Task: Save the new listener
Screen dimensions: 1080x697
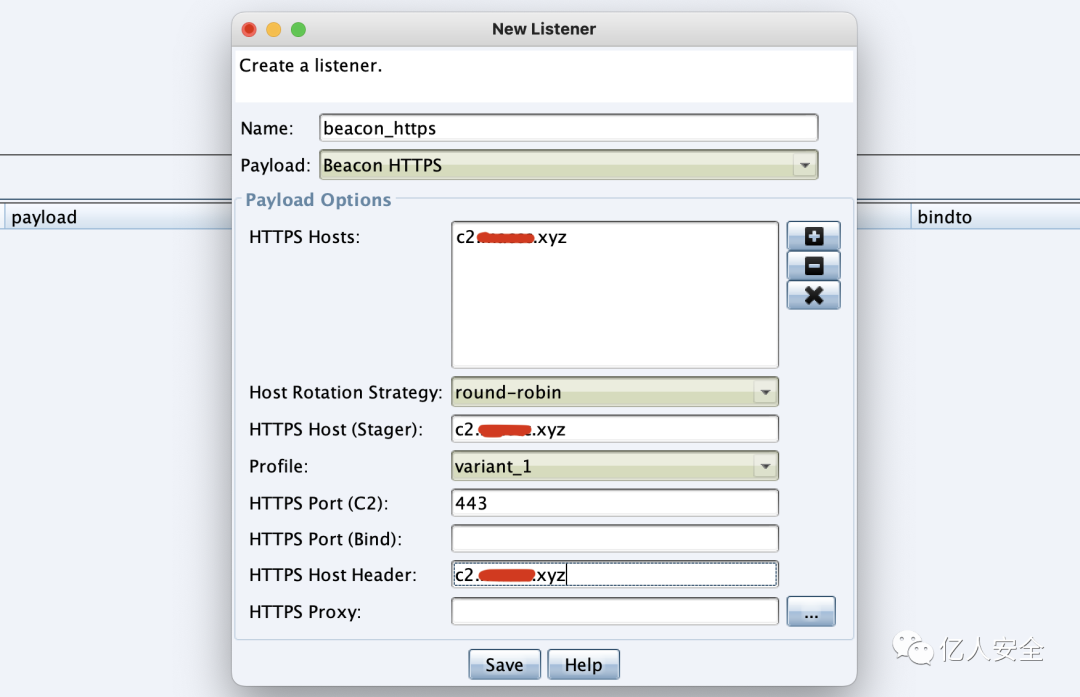Action: [x=504, y=665]
